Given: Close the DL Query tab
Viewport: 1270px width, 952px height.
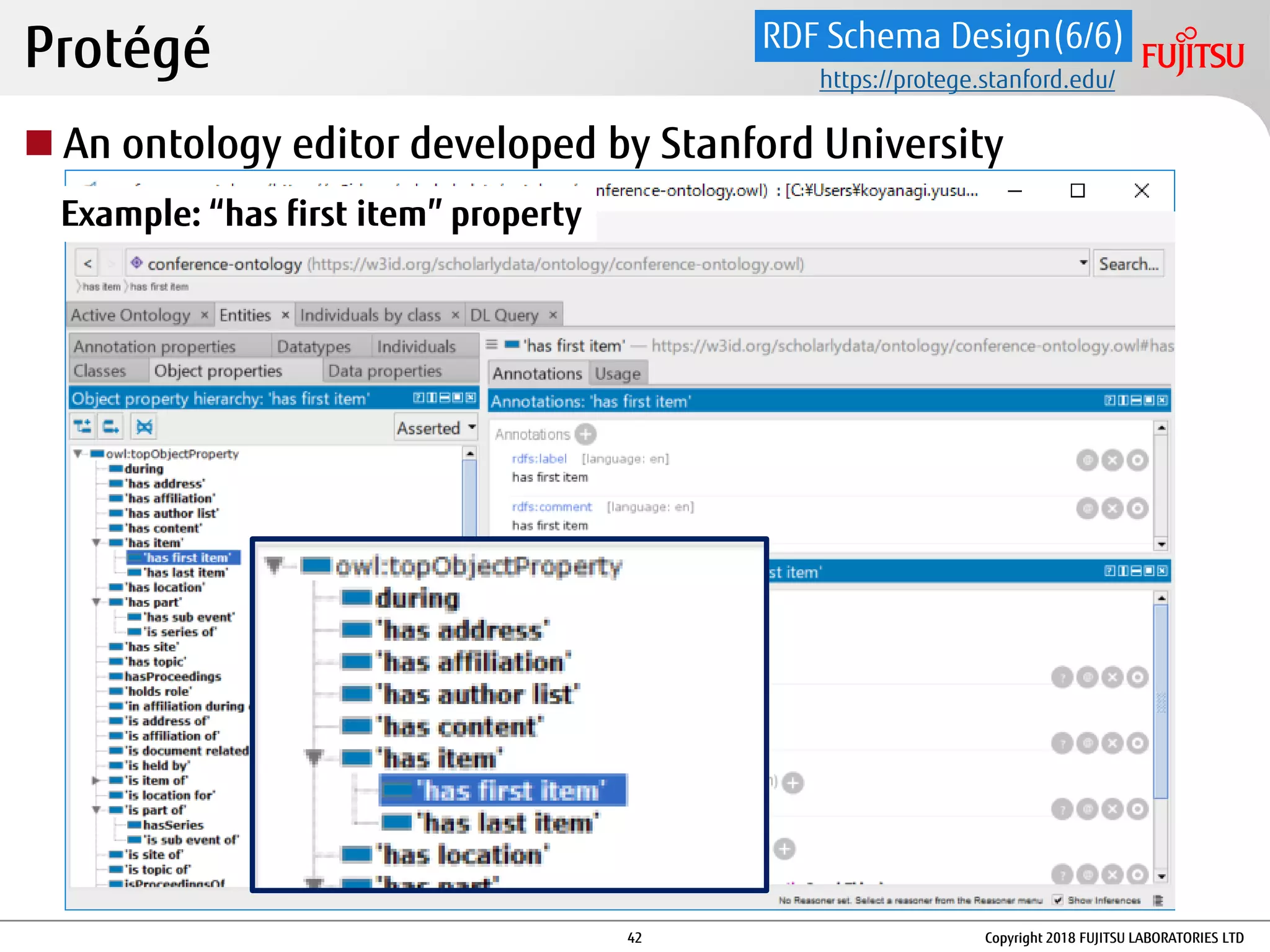Looking at the screenshot, I should pyautogui.click(x=553, y=315).
